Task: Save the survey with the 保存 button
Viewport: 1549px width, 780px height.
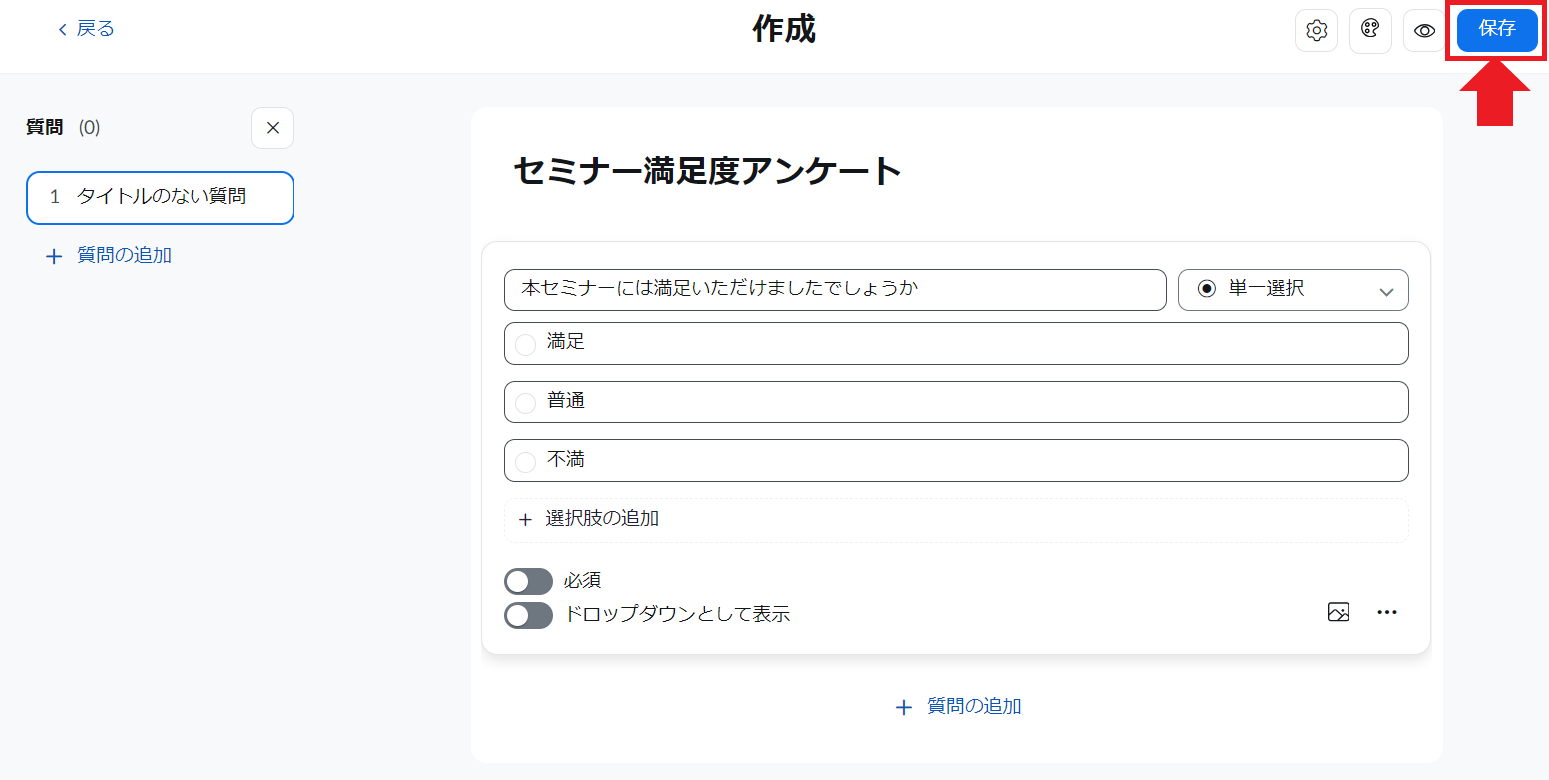Action: [1497, 30]
